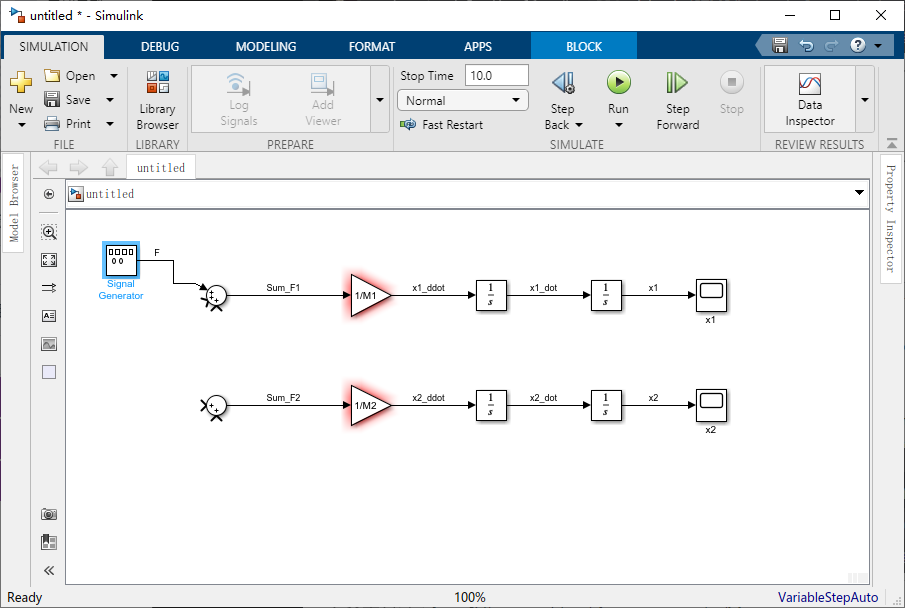Print the model diagram
The width and height of the screenshot is (905, 608).
point(68,124)
